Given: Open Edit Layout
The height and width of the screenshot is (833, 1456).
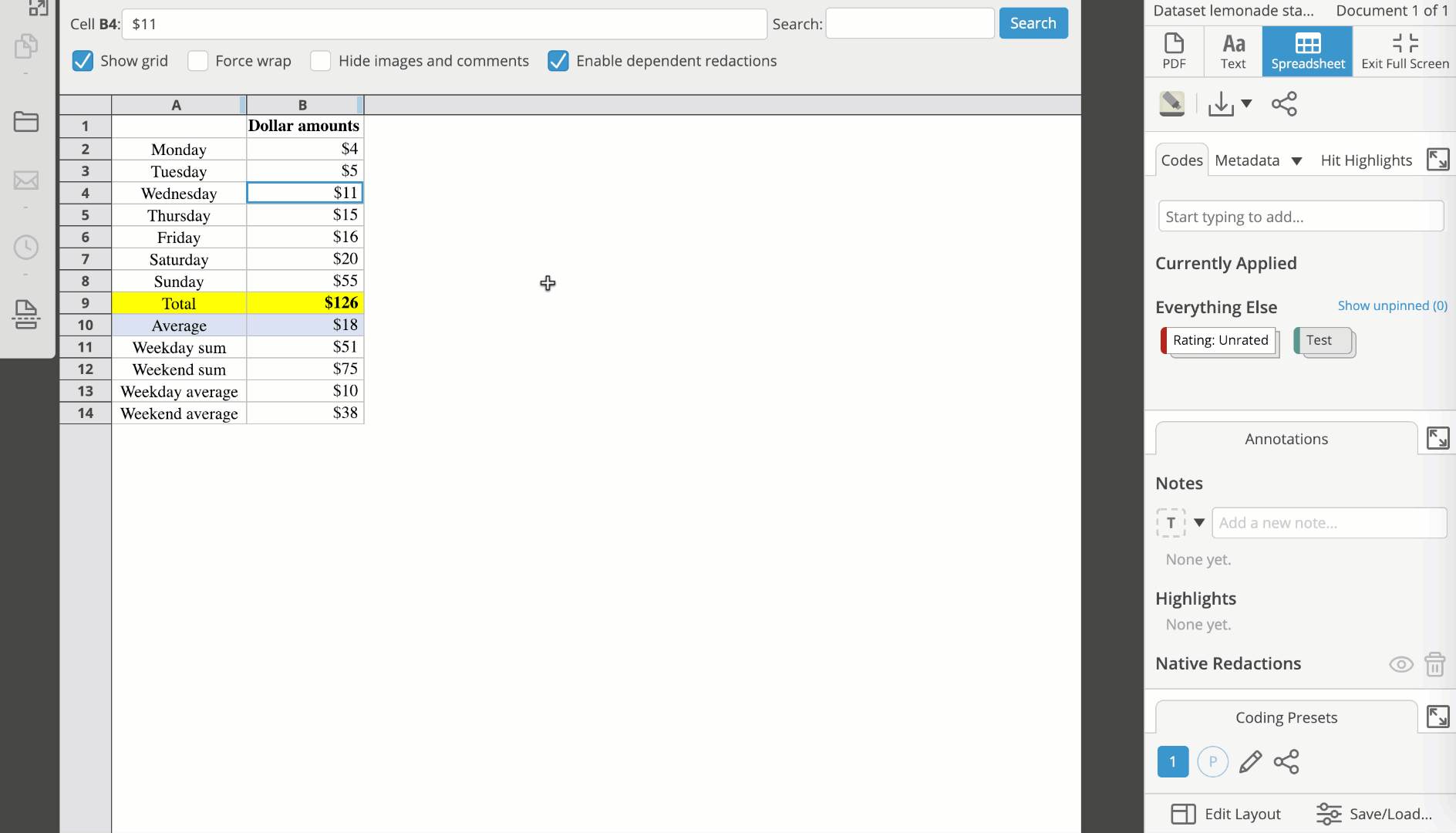Looking at the screenshot, I should 1225,814.
